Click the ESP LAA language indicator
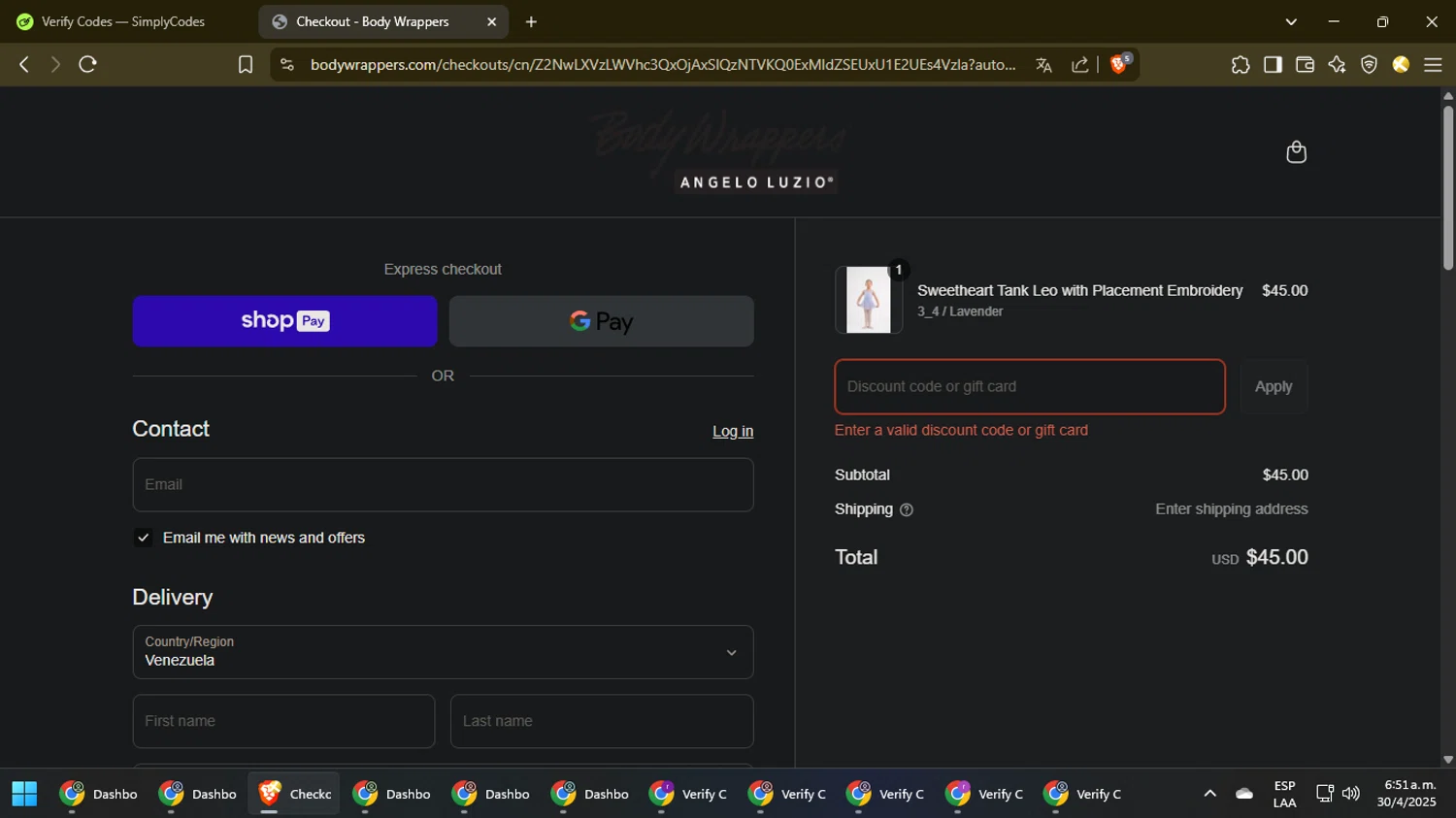The height and width of the screenshot is (818, 1456). click(x=1284, y=794)
